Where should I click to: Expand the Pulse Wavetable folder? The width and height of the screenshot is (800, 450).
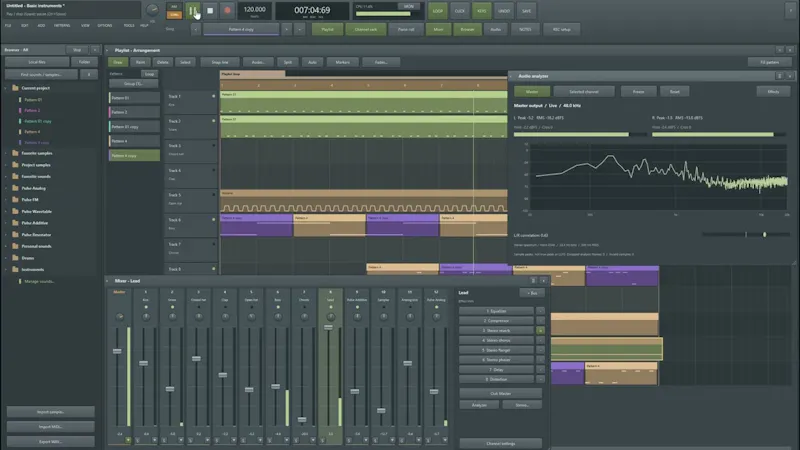(6, 211)
